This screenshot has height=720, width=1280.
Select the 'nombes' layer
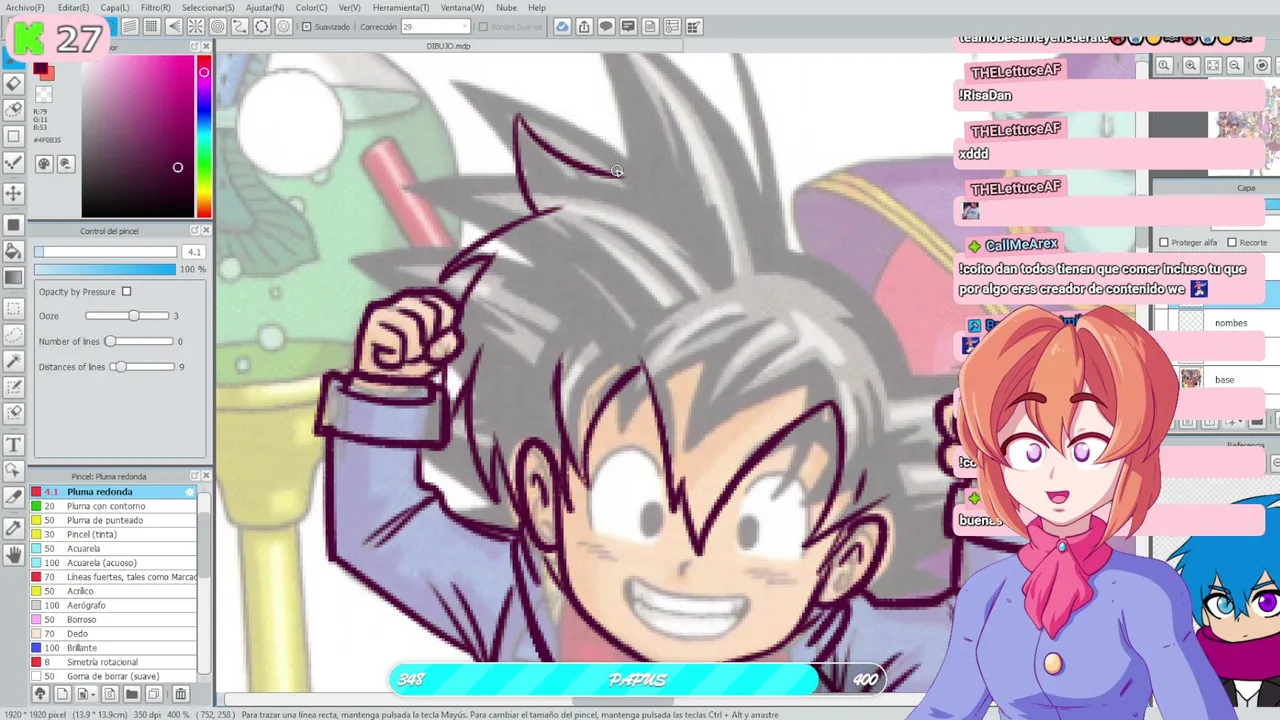pos(1230,323)
